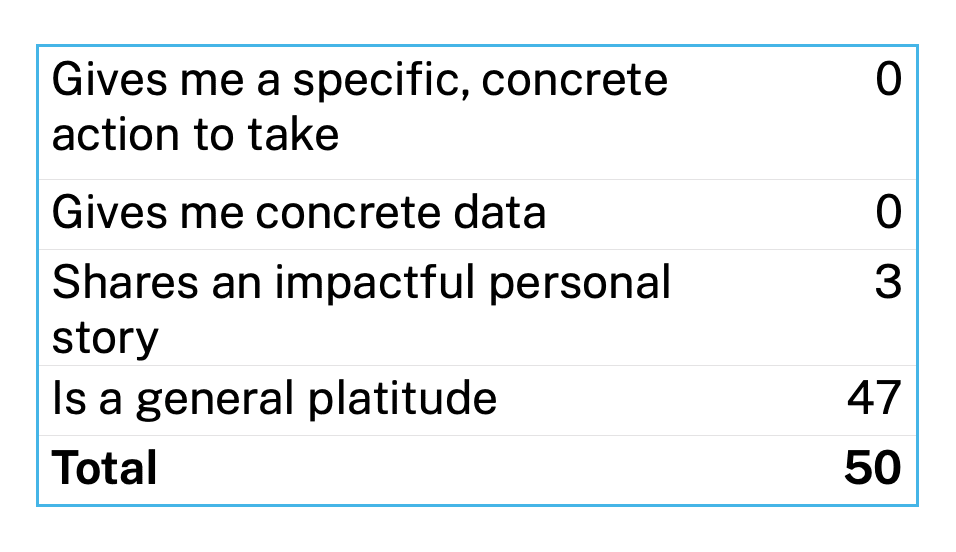Click the word 'platitude' in the table

point(402,400)
